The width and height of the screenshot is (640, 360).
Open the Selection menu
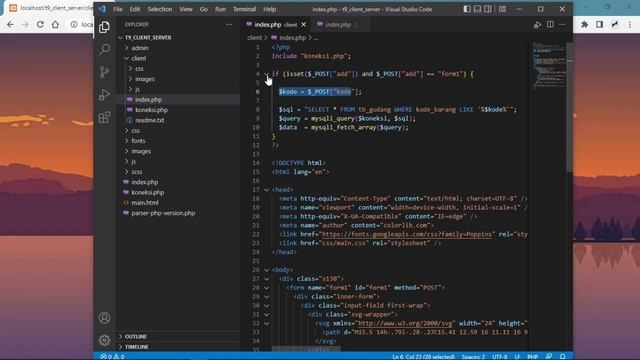click(160, 9)
